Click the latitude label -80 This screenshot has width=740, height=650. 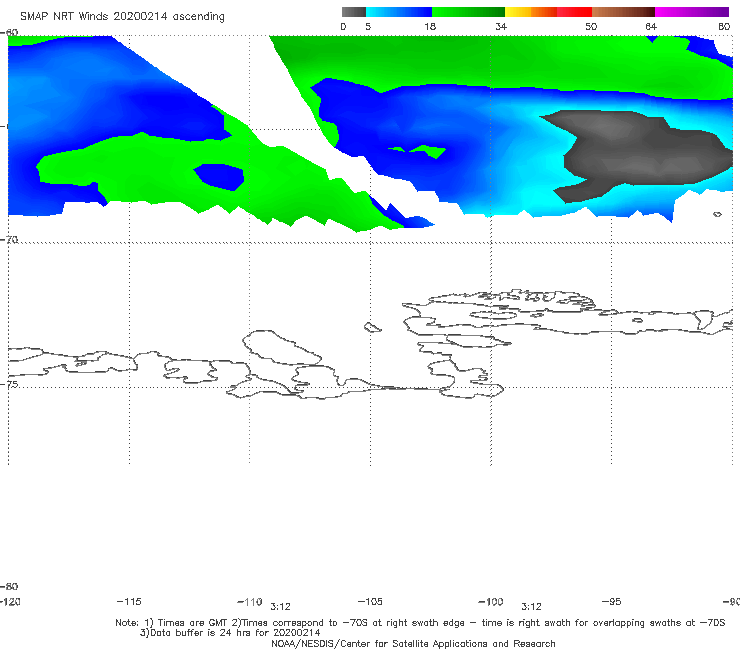pos(9,586)
